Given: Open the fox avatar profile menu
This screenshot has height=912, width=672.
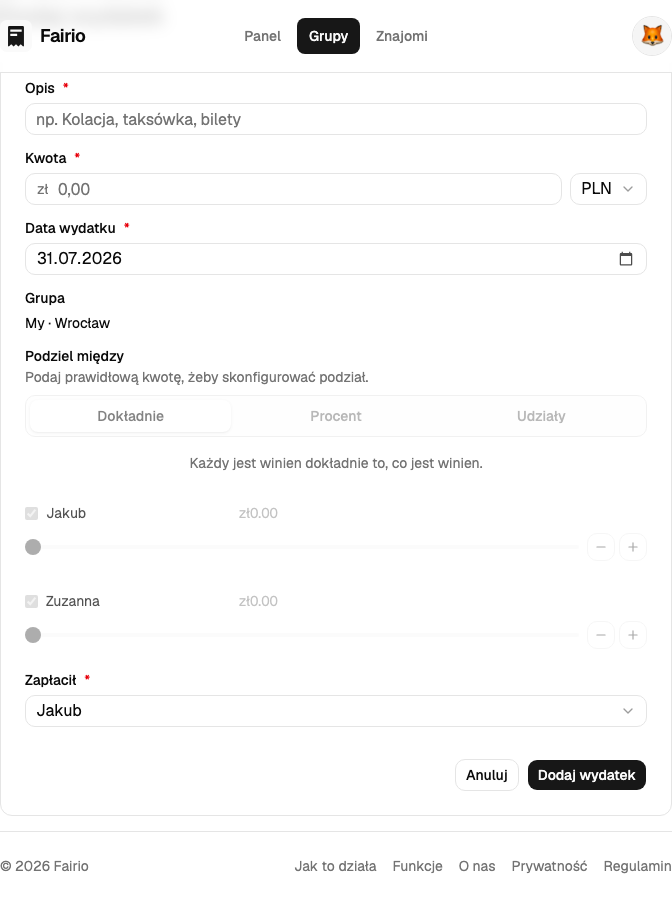Looking at the screenshot, I should pos(652,36).
